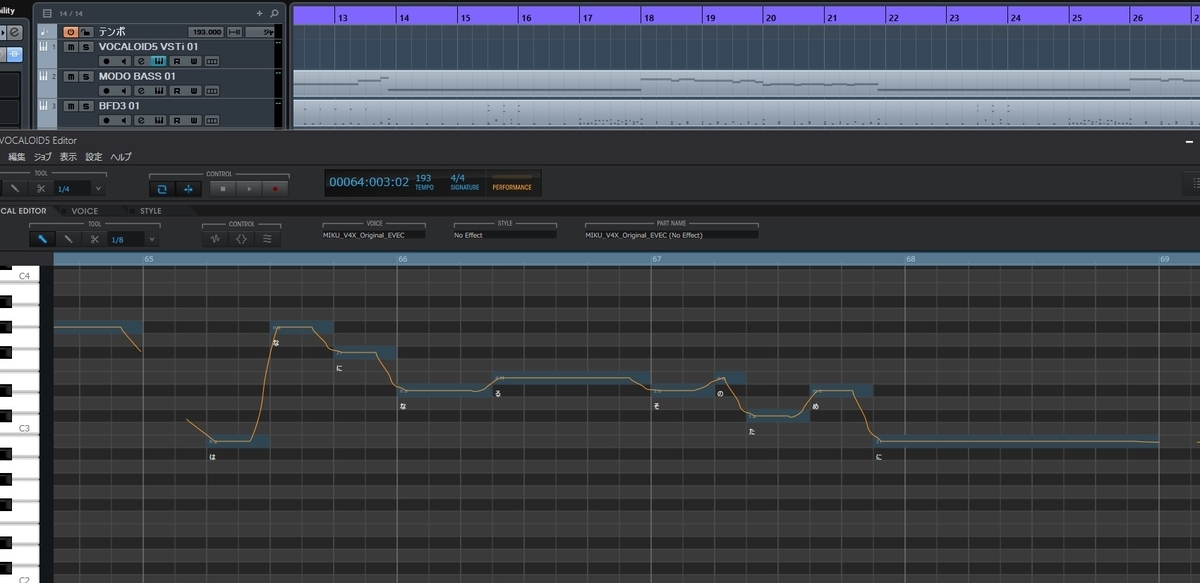Switch to the MUSICAL EDITOR tab
Viewport: 1200px width, 583px height.
24,211
